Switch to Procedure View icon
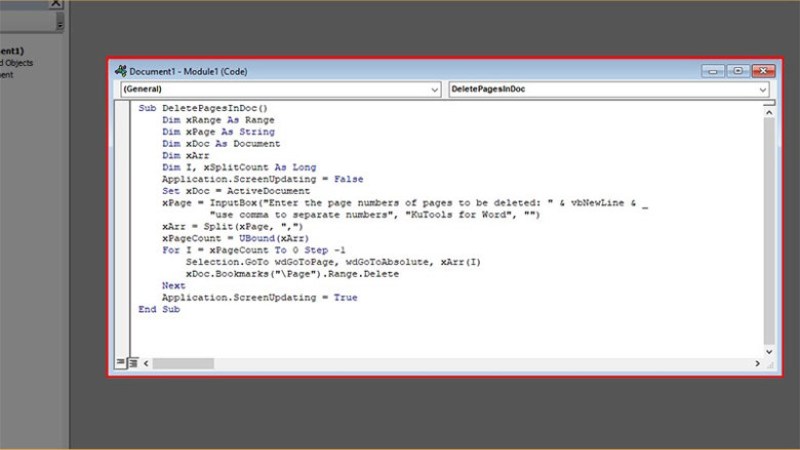The height and width of the screenshot is (450, 800). [120, 362]
